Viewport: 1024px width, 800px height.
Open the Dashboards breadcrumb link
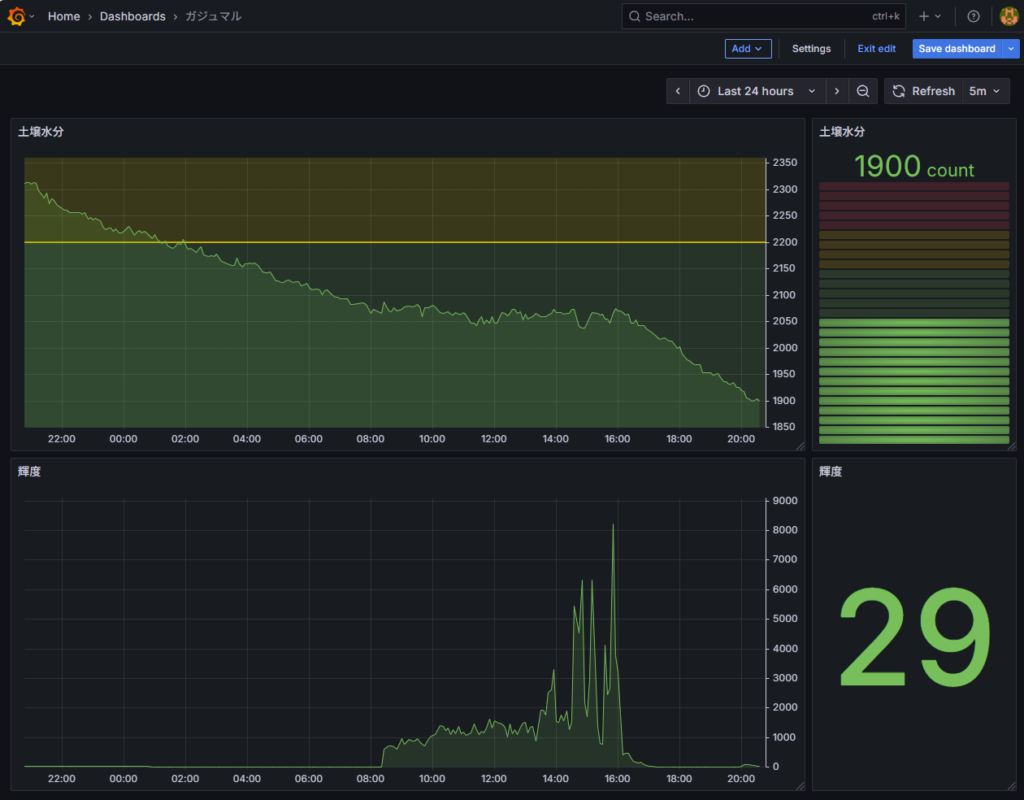click(x=132, y=16)
